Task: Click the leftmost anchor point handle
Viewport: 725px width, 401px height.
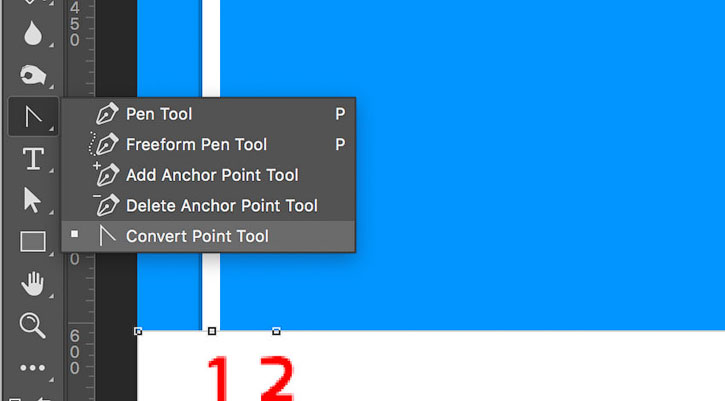Action: [138, 331]
